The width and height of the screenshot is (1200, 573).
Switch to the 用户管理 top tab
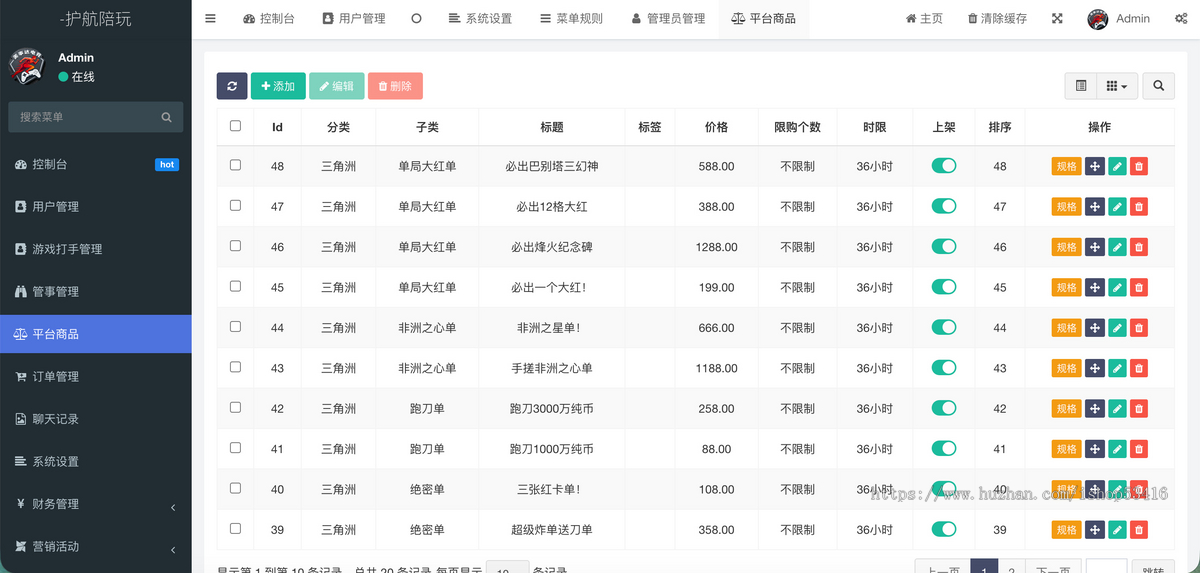(x=354, y=18)
